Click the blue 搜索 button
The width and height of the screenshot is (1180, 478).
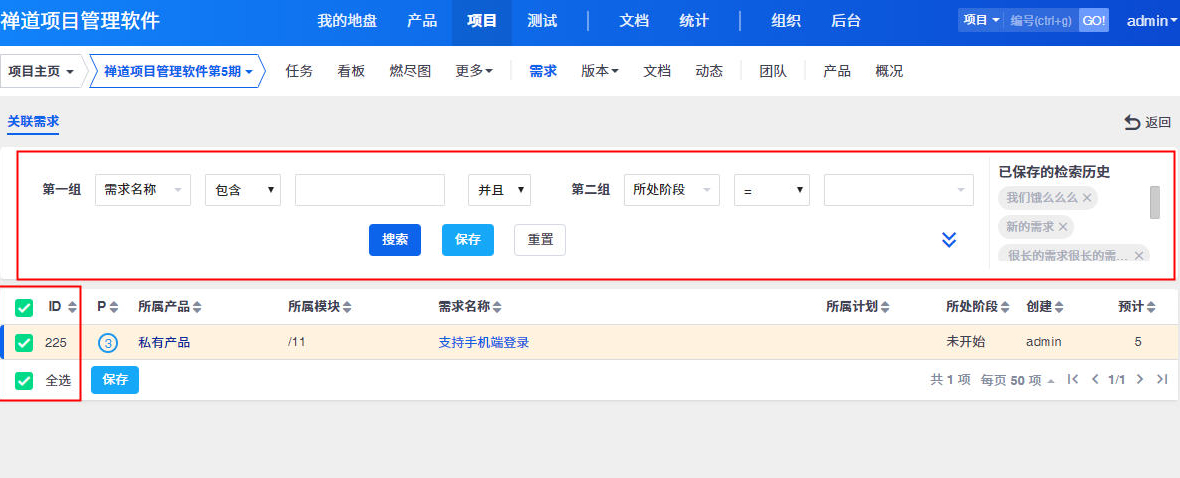click(395, 240)
